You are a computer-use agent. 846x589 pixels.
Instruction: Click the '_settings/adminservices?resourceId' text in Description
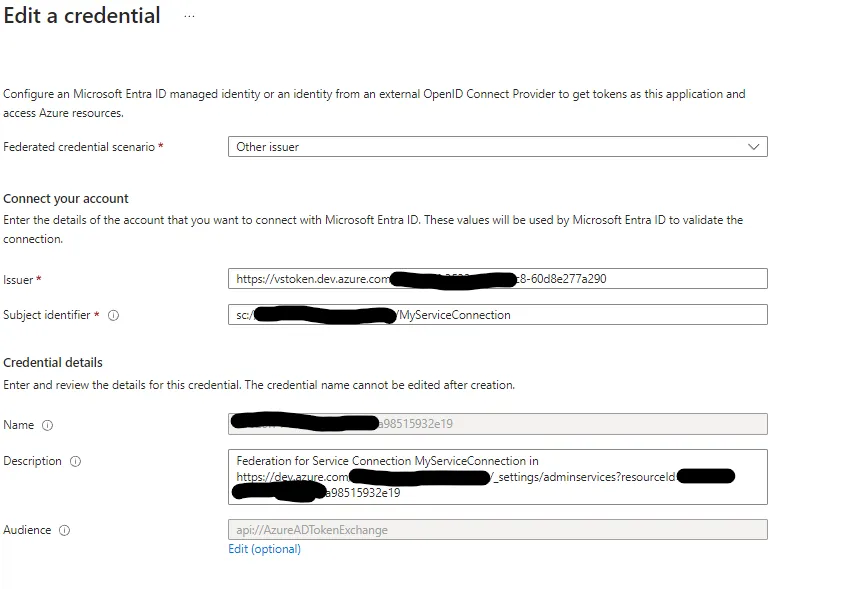tap(584, 477)
